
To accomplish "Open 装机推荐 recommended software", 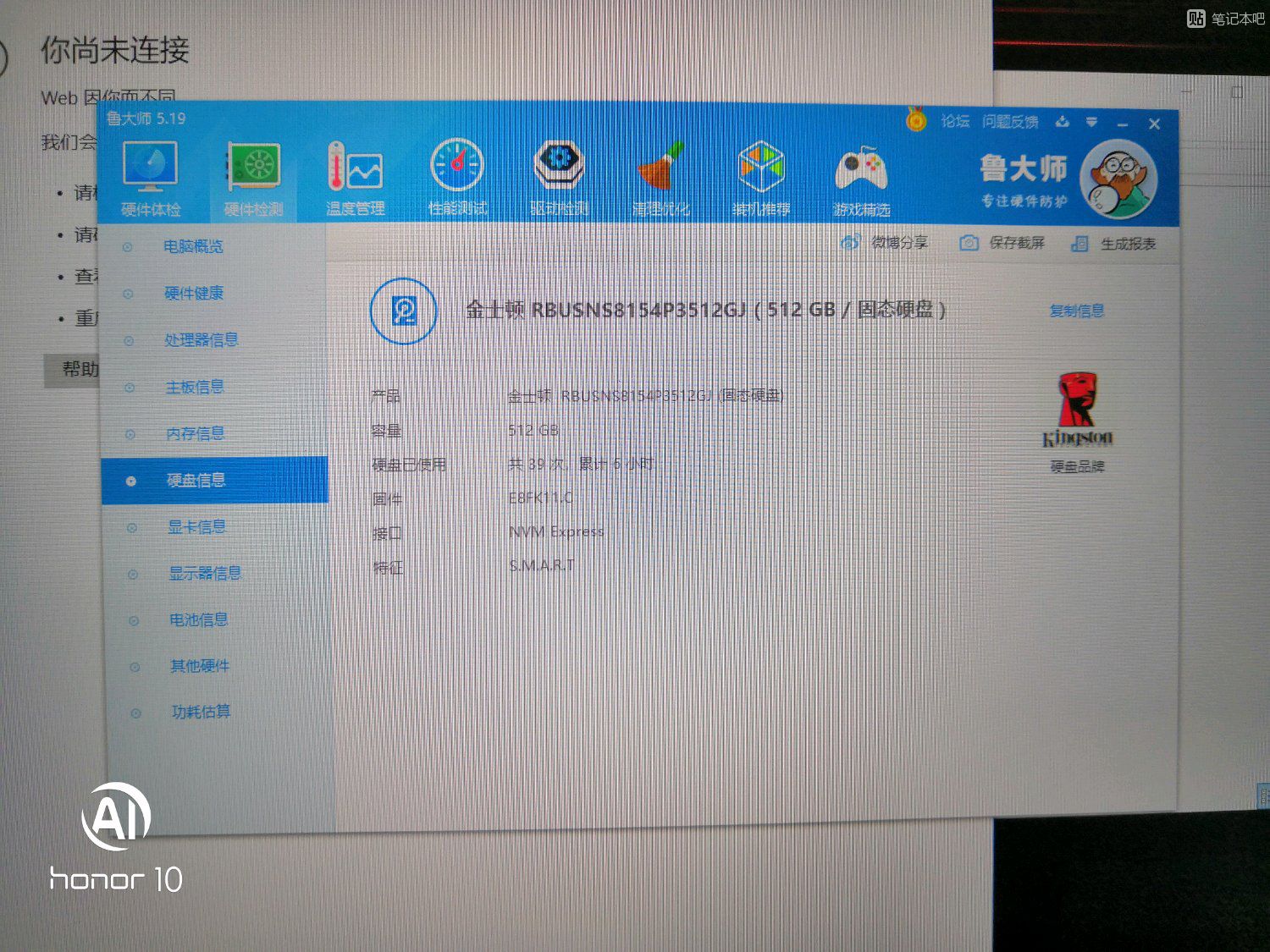I will point(761,179).
